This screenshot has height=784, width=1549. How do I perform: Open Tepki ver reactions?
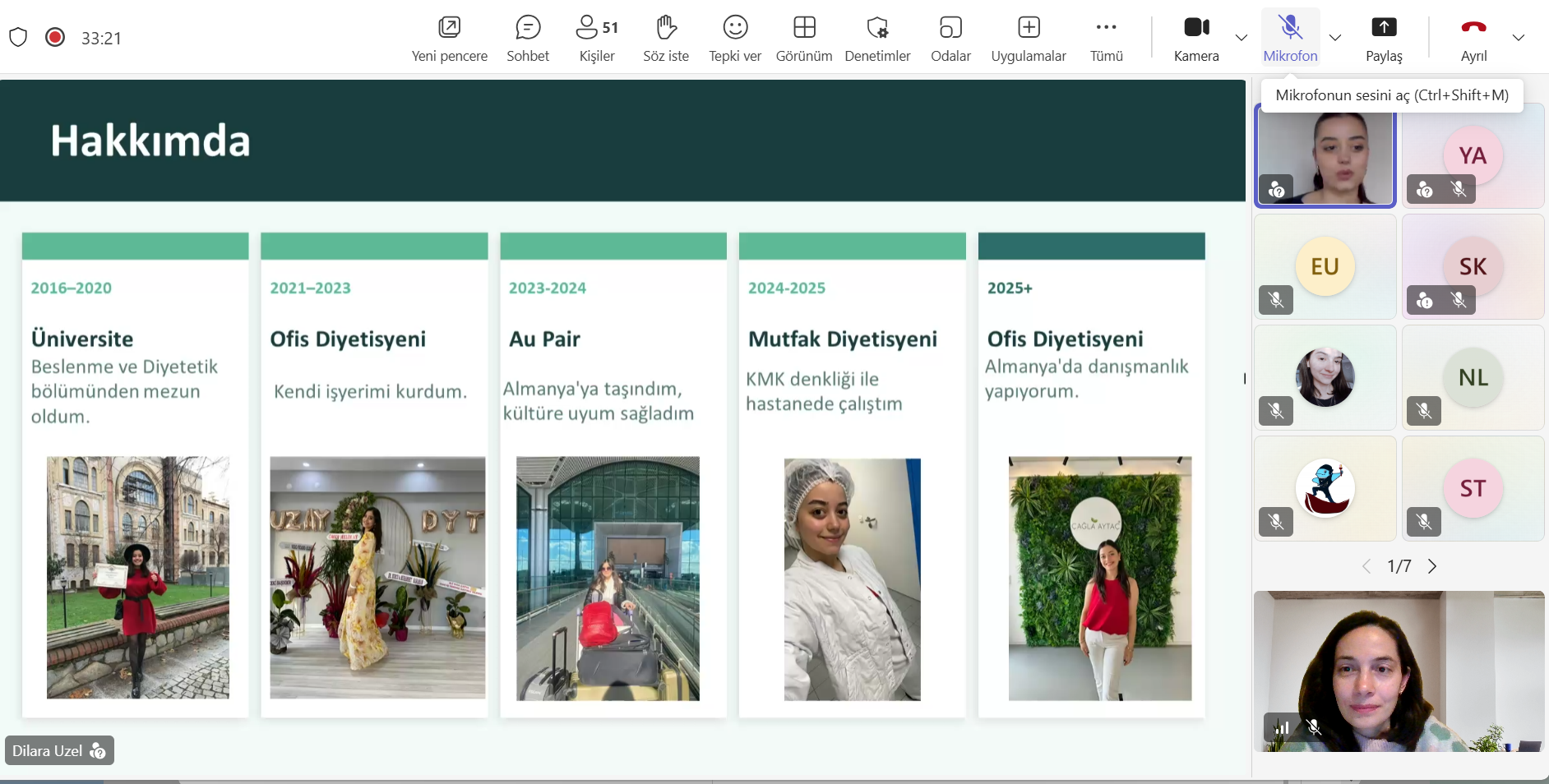(x=734, y=38)
